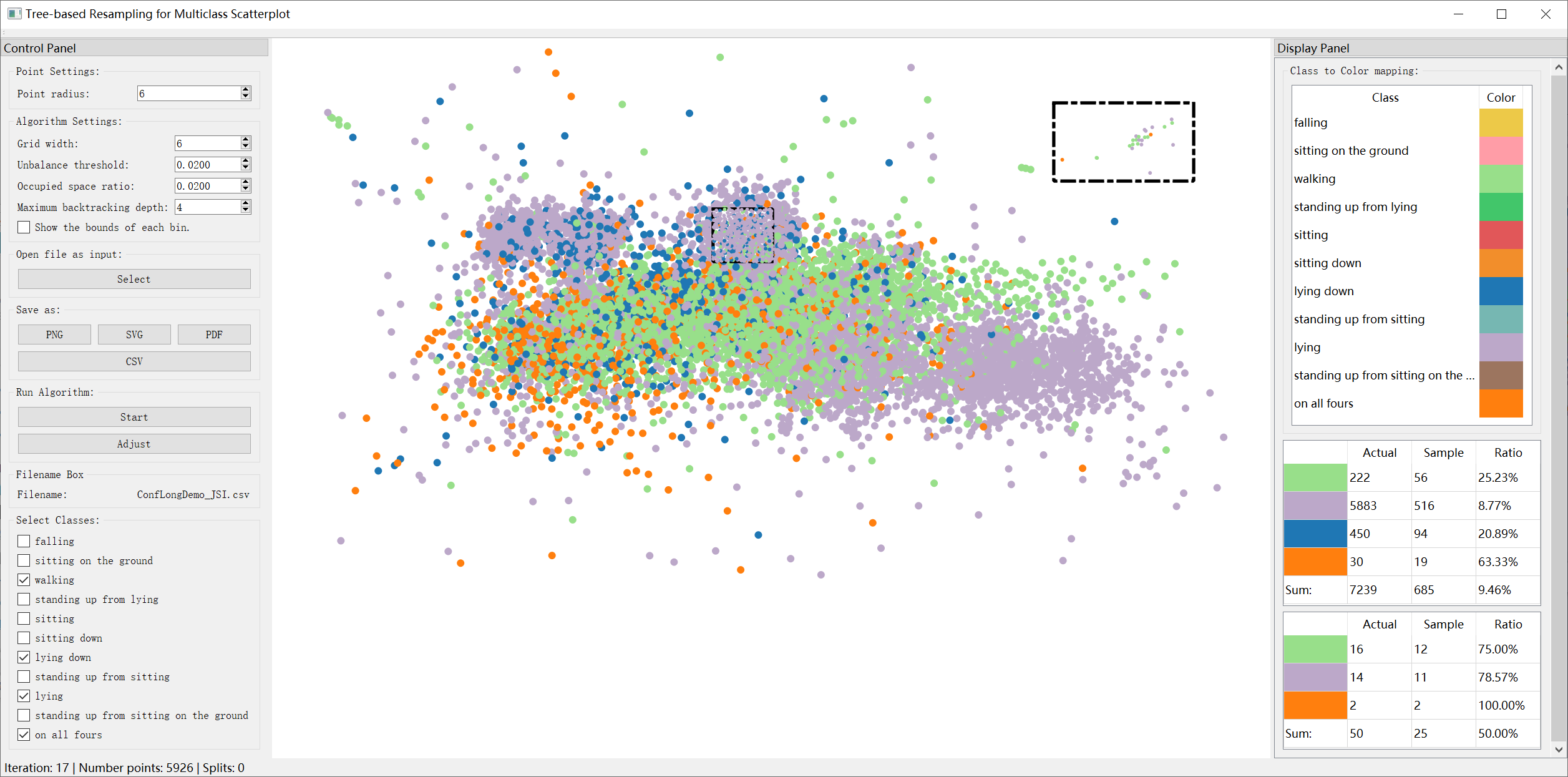Click the Color column header
Screen dimensions: 1568x777
pos(1501,97)
